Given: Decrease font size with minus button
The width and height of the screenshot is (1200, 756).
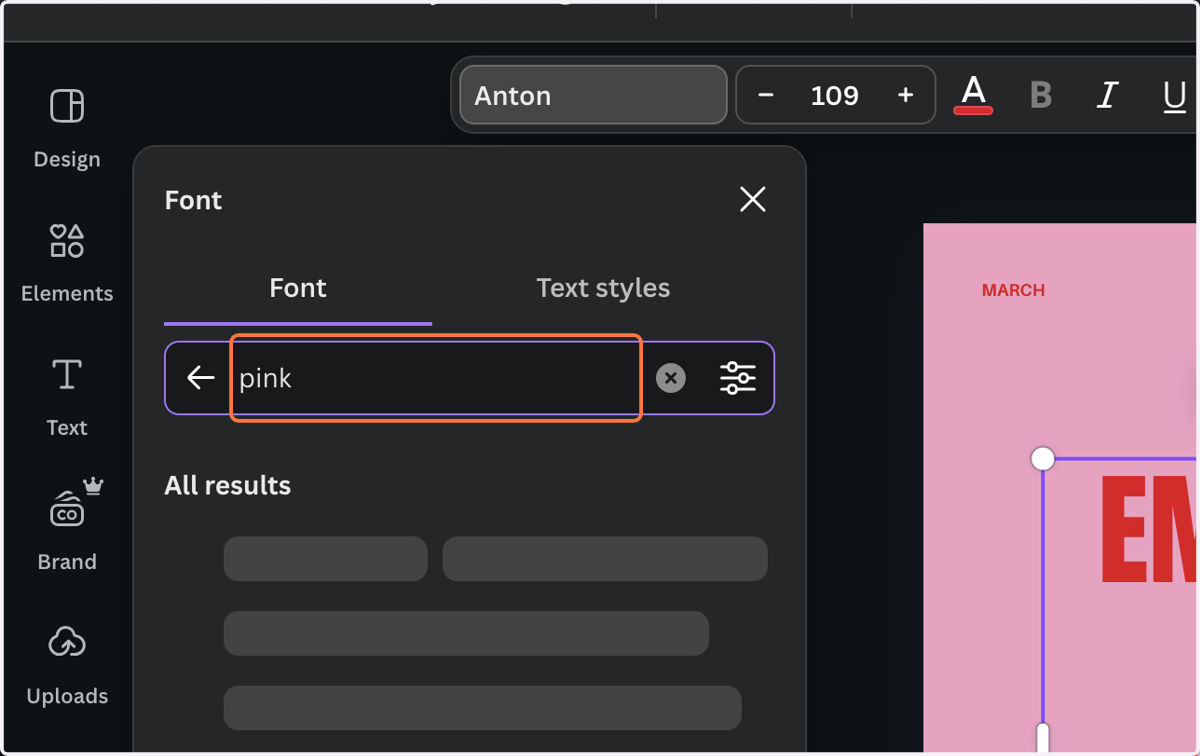Looking at the screenshot, I should tap(766, 95).
